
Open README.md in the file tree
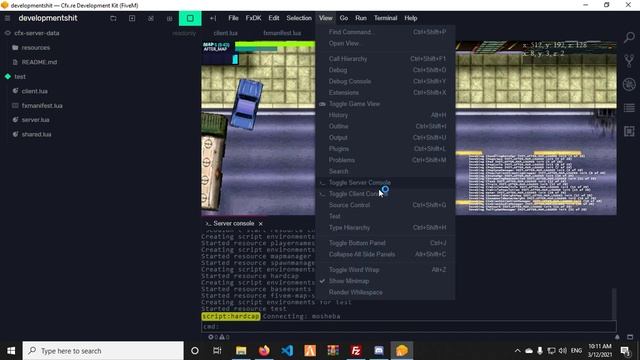(39, 62)
